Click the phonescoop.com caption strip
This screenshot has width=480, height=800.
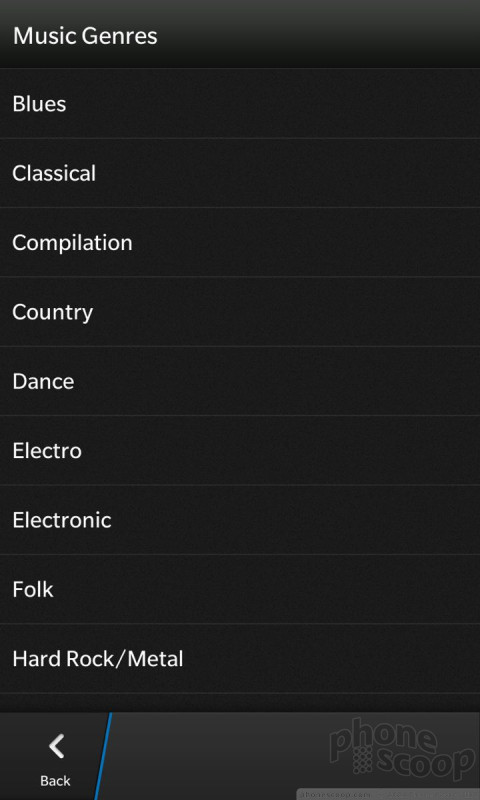388,795
